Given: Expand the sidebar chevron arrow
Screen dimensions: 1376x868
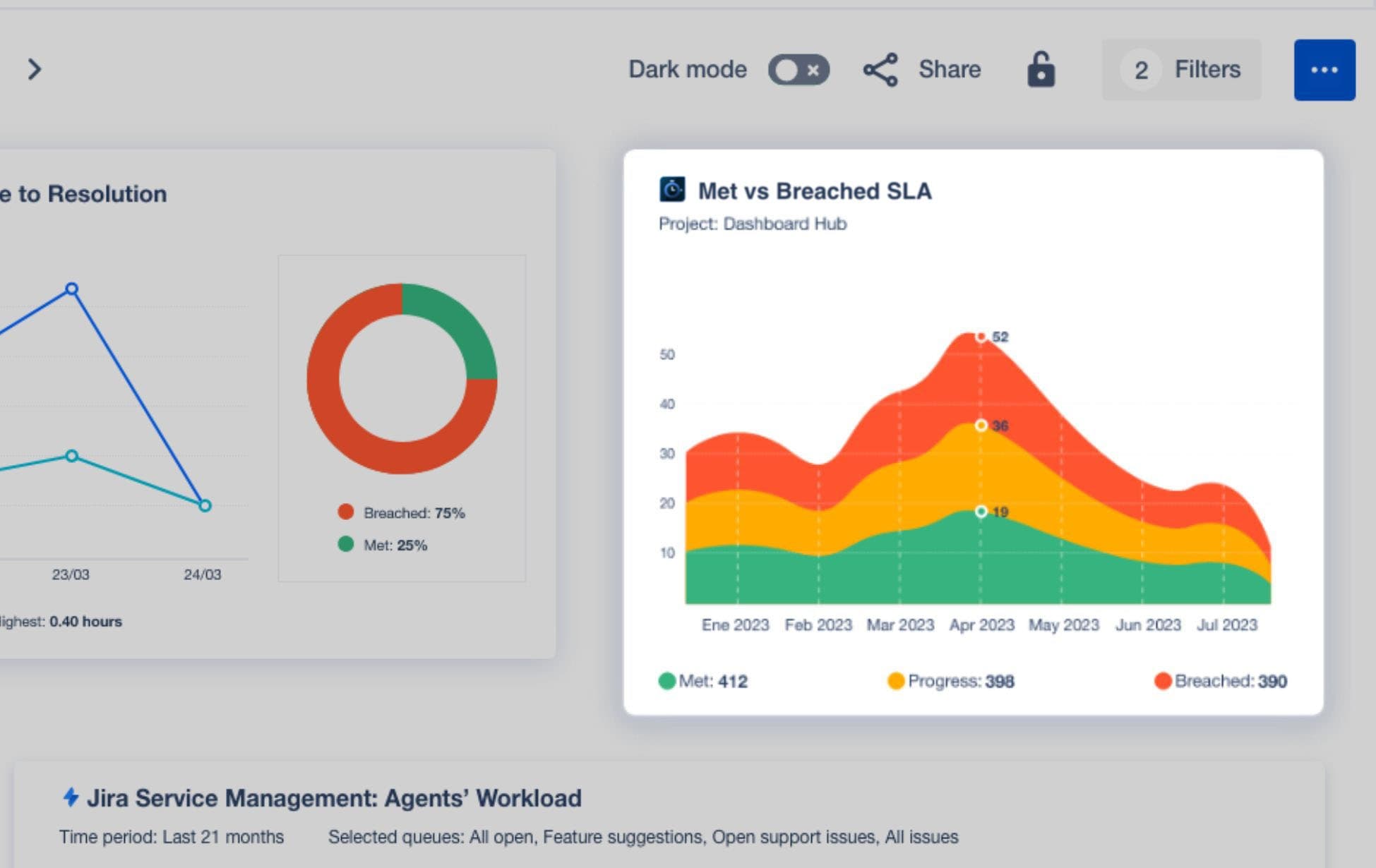Looking at the screenshot, I should pyautogui.click(x=34, y=69).
